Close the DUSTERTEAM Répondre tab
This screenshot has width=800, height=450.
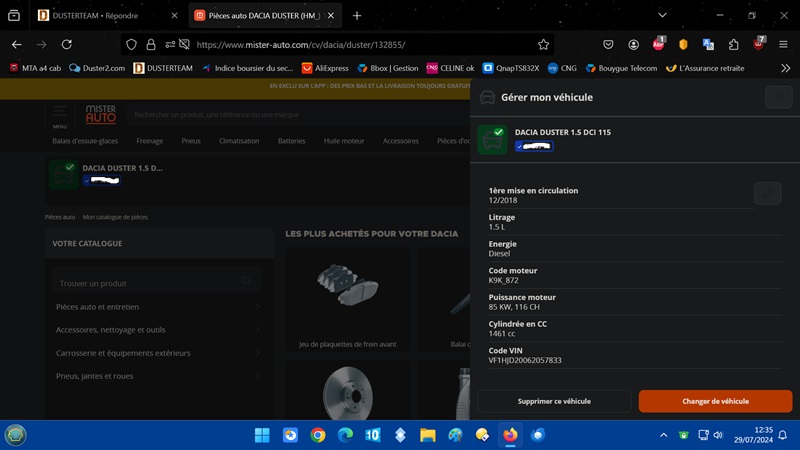[x=174, y=16]
